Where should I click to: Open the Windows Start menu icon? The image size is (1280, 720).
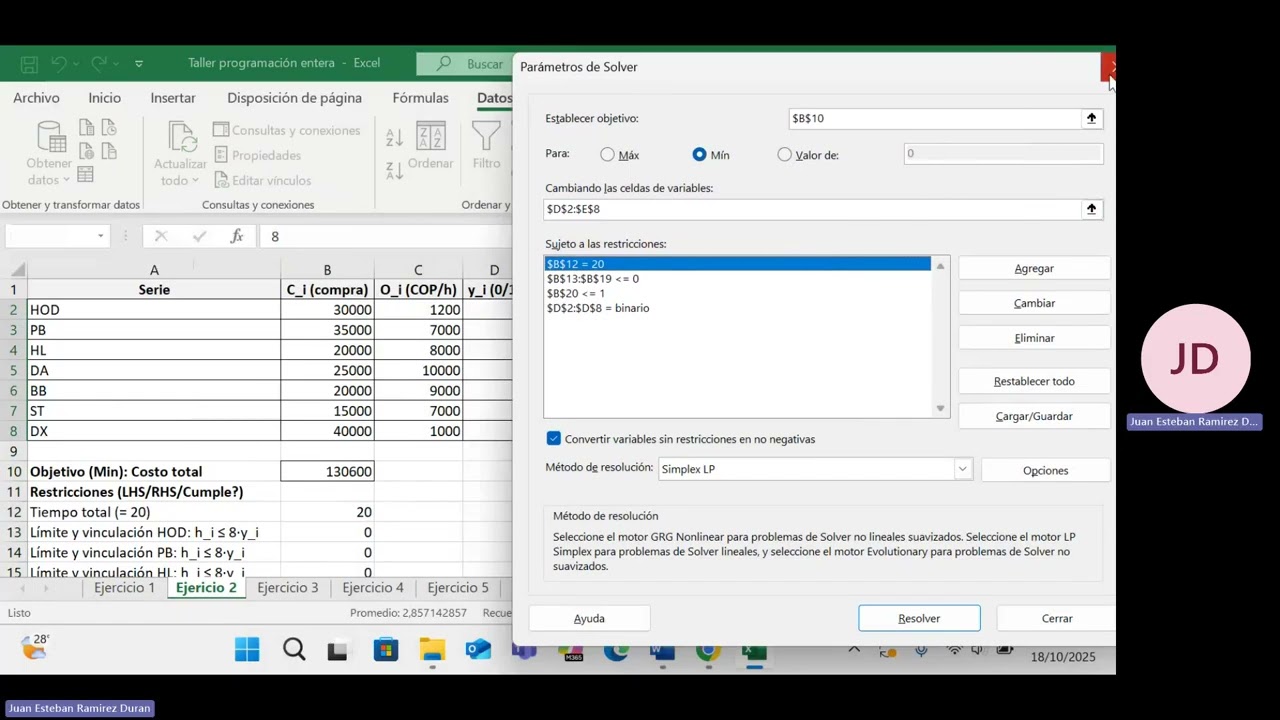point(247,650)
